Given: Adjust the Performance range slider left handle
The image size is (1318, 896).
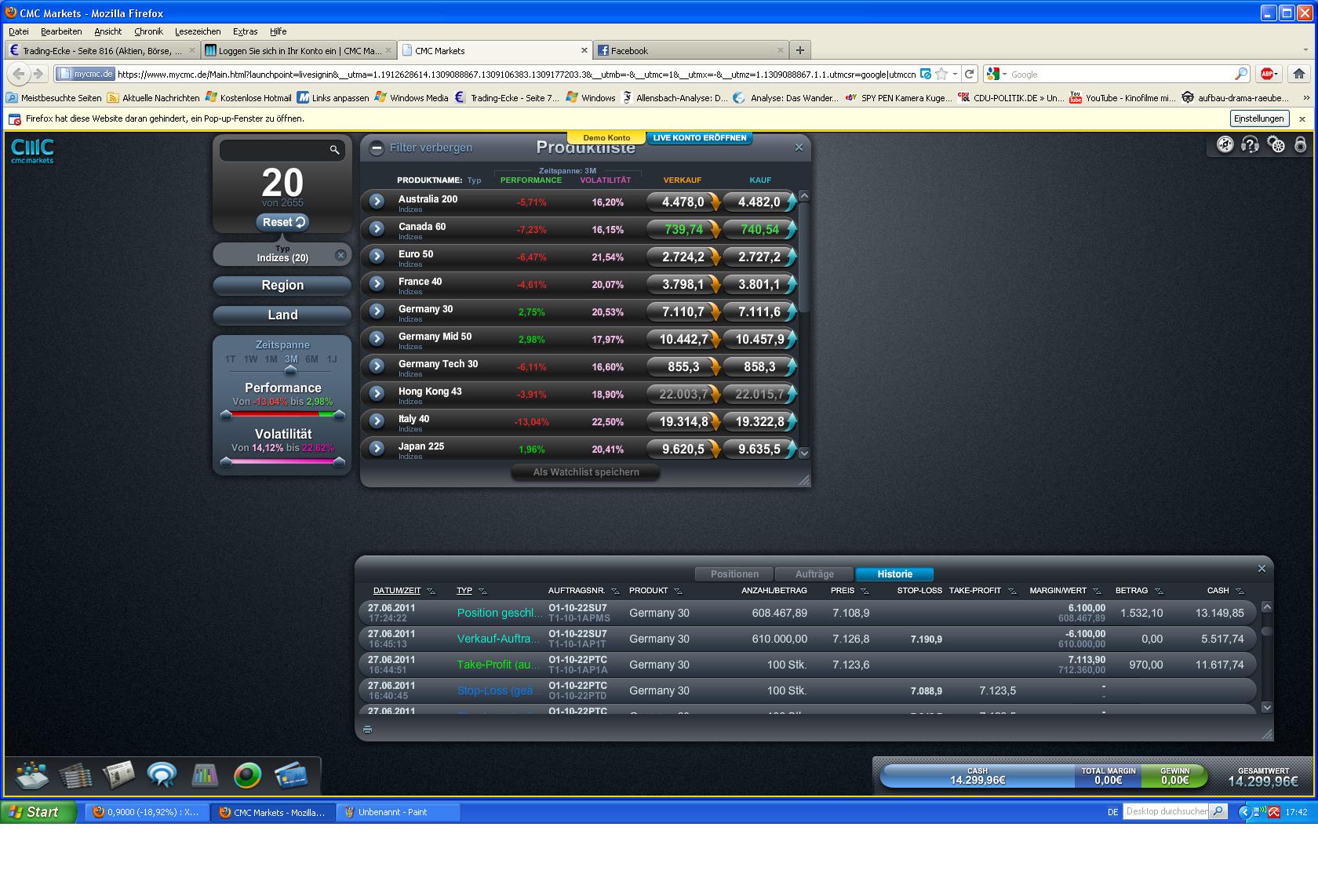Looking at the screenshot, I should (226, 414).
